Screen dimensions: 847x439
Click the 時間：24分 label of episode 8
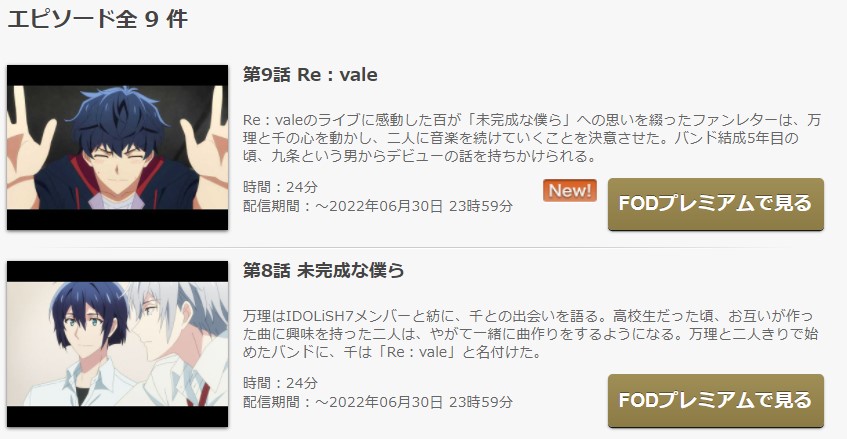point(280,383)
